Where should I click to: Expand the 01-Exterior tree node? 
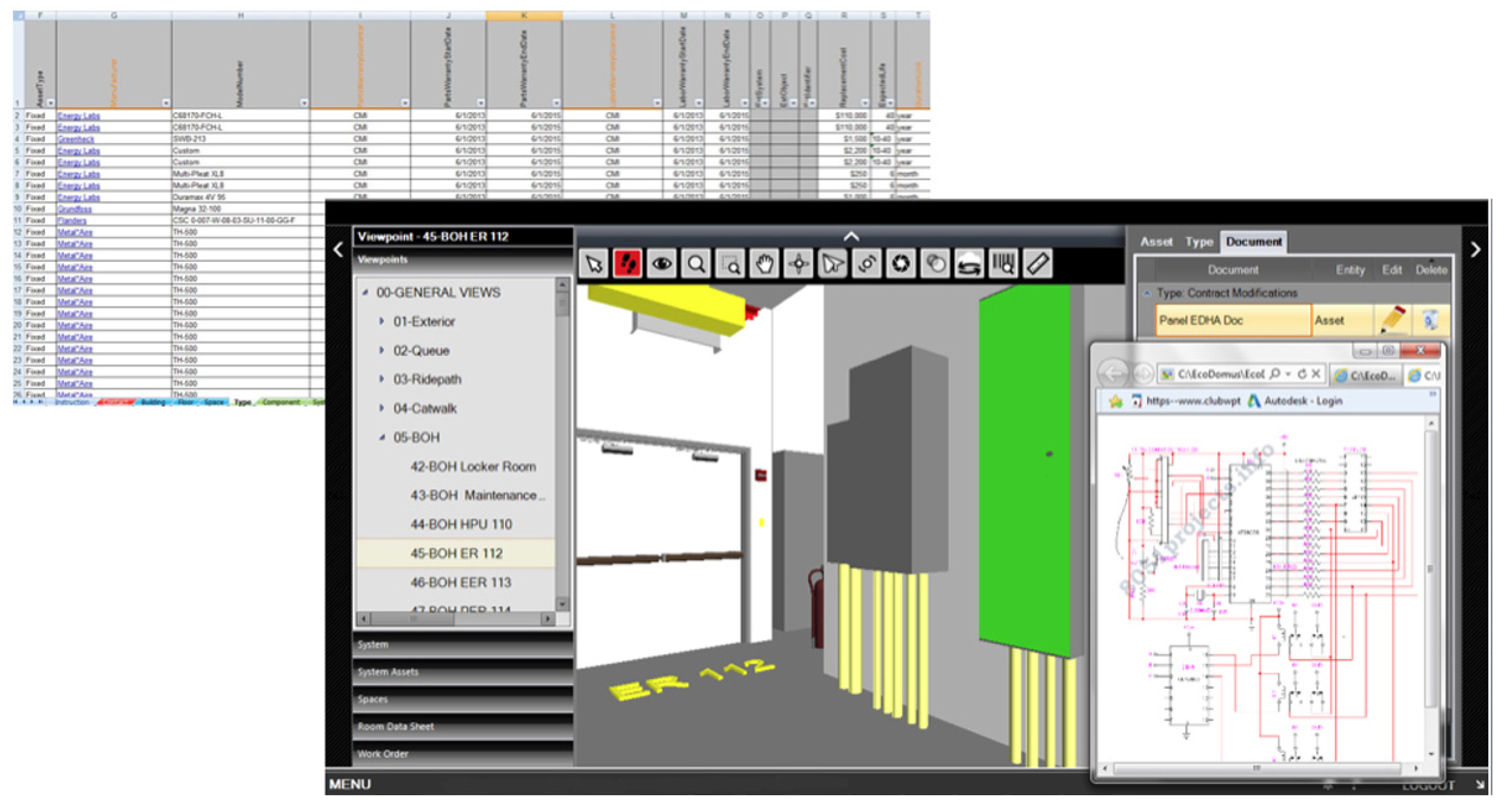pos(381,321)
